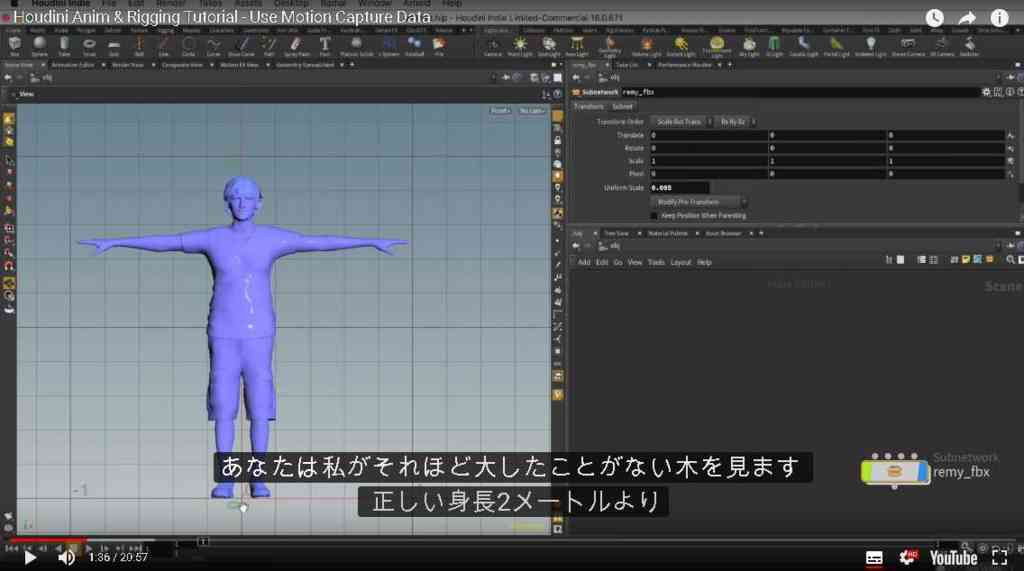This screenshot has height=571, width=1024.
Task: Select the Spray Paint shelf tool
Action: tap(296, 46)
